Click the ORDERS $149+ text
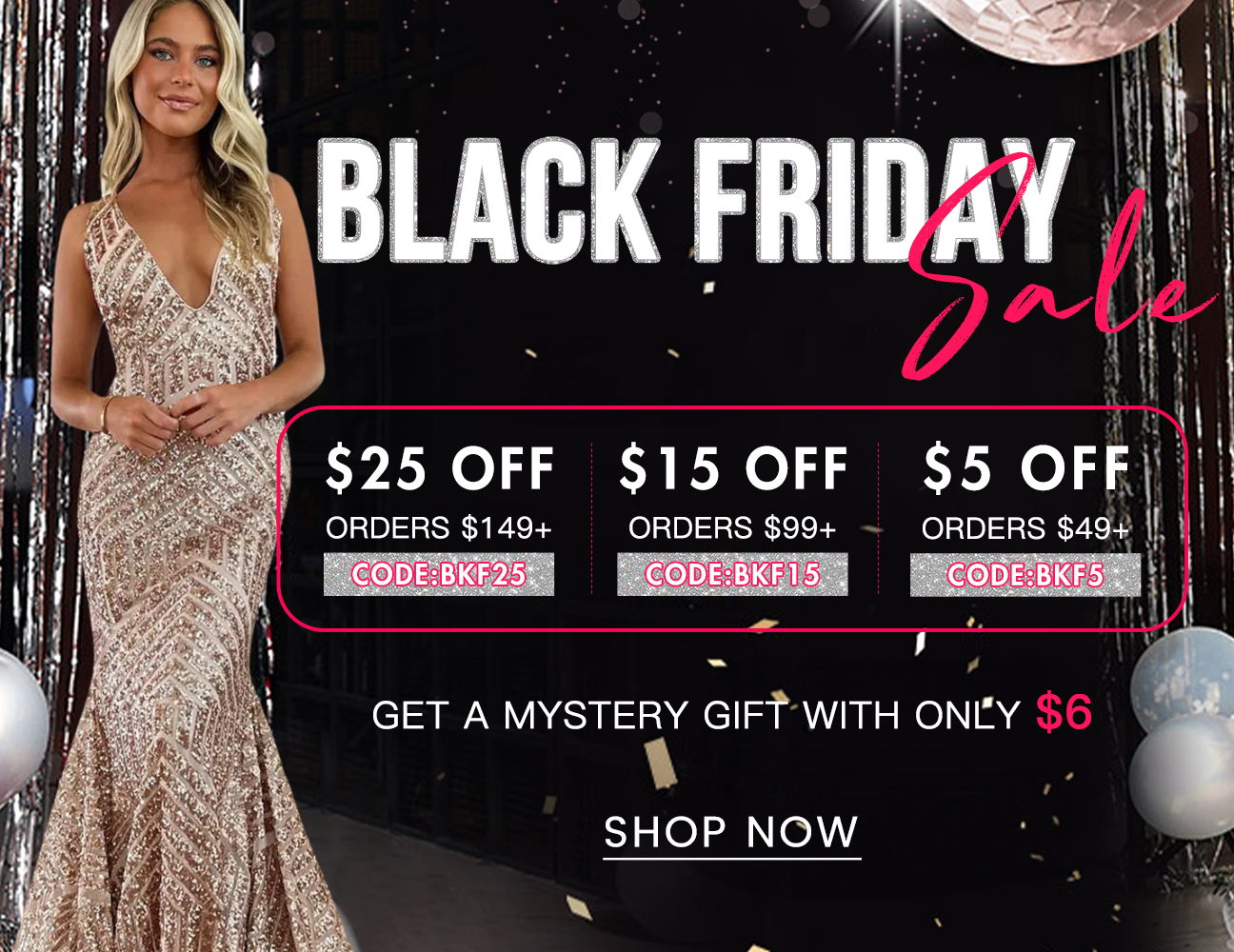The width and height of the screenshot is (1234, 952). click(439, 527)
